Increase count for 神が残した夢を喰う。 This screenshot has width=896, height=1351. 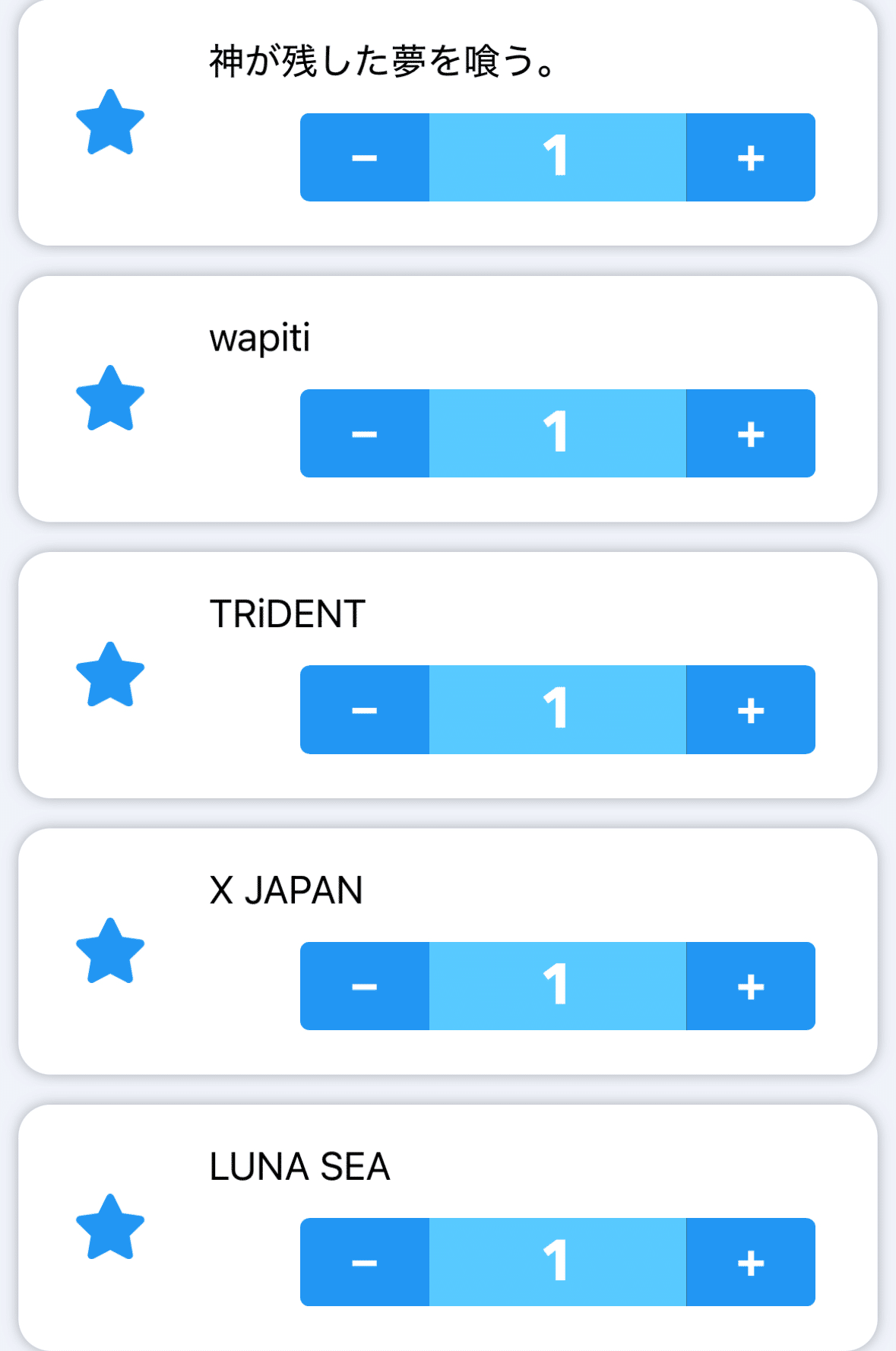point(750,157)
